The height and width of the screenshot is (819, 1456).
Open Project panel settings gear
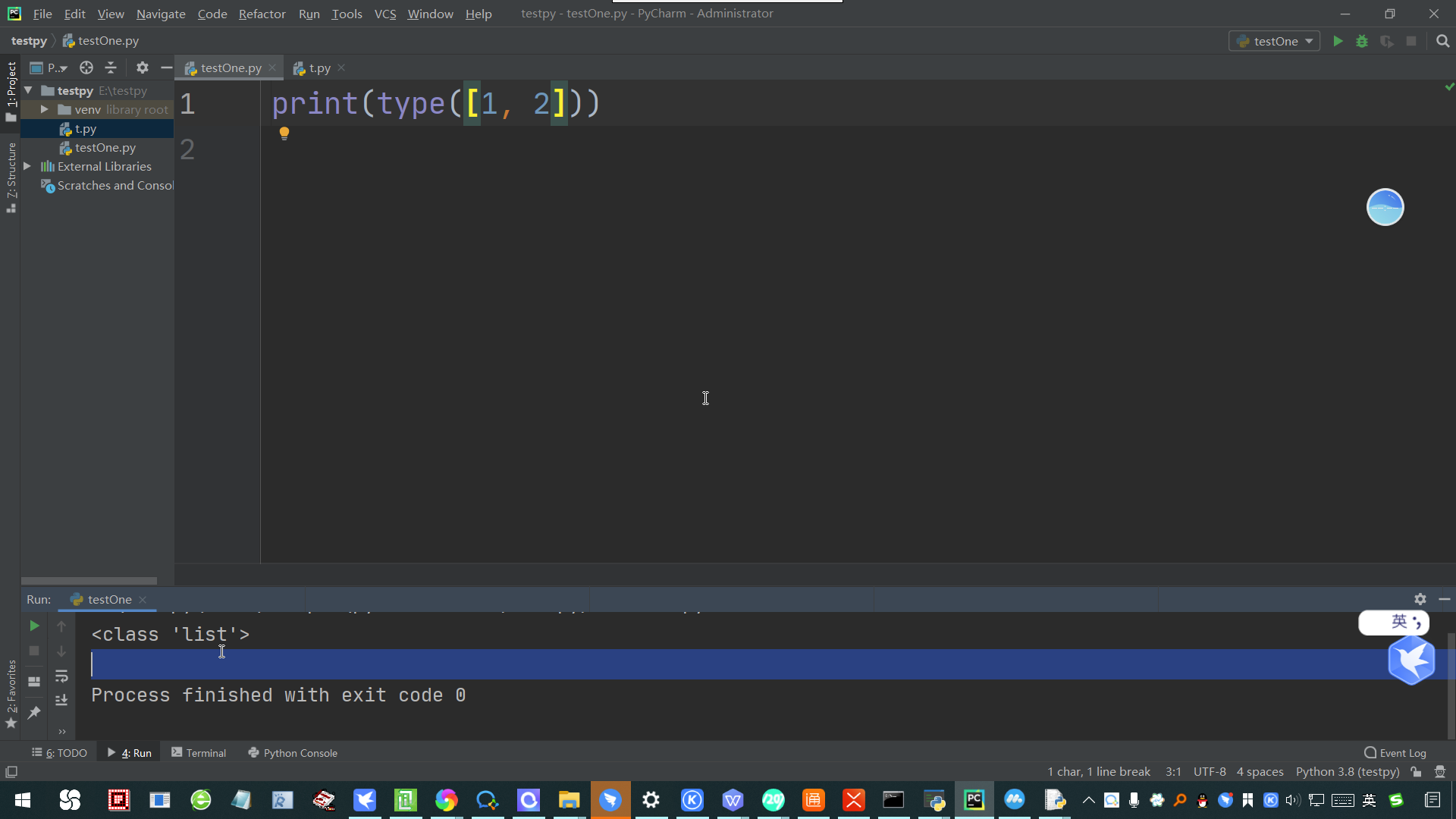pyautogui.click(x=142, y=67)
